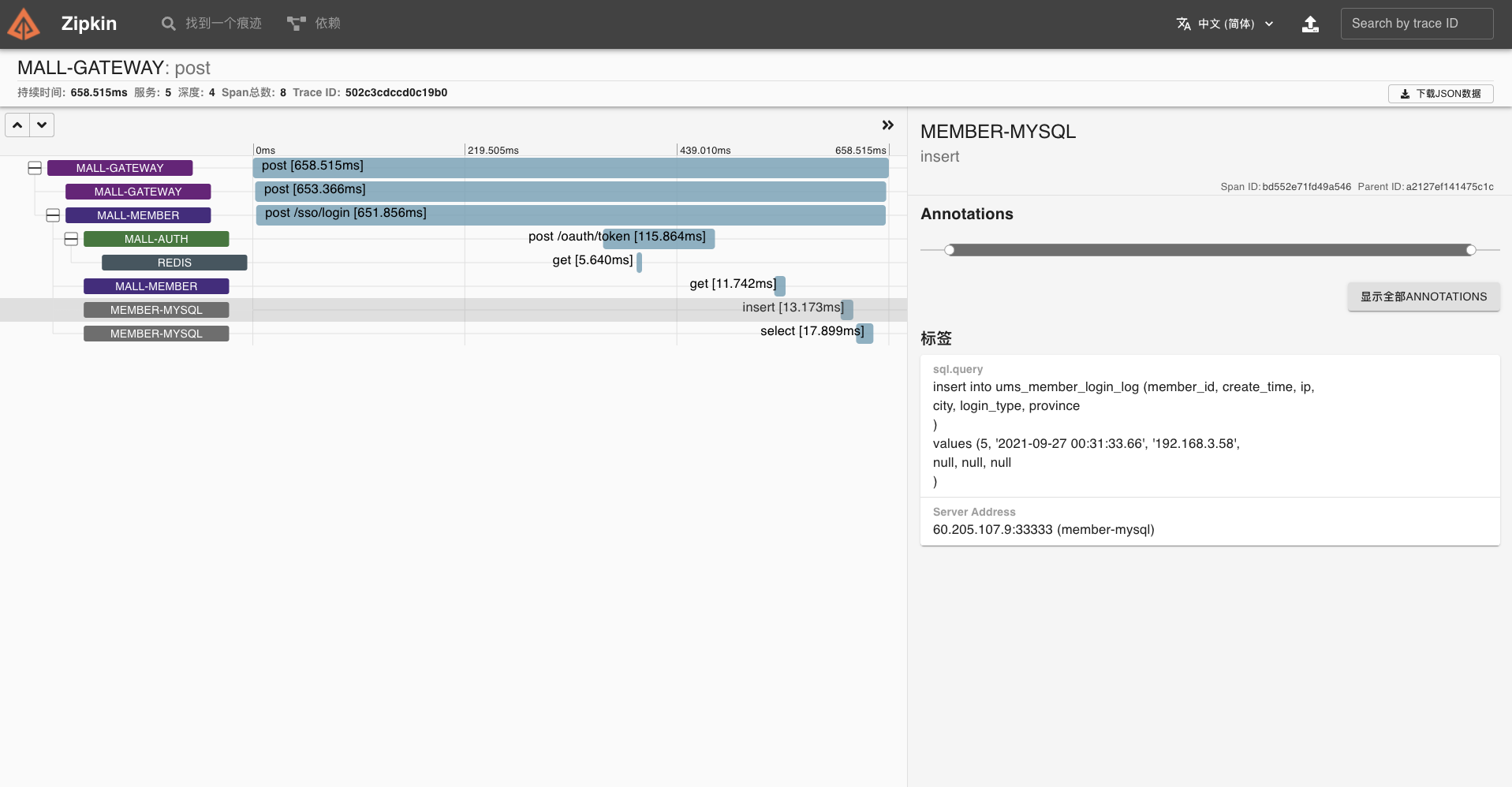
Task: Show all annotations button
Action: coord(1424,297)
